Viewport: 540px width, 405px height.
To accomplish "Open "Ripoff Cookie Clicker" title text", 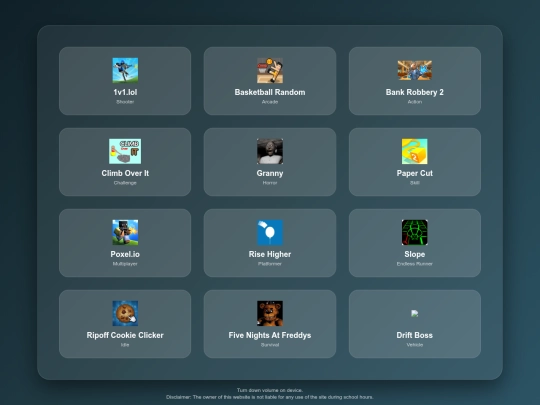I will (125, 335).
